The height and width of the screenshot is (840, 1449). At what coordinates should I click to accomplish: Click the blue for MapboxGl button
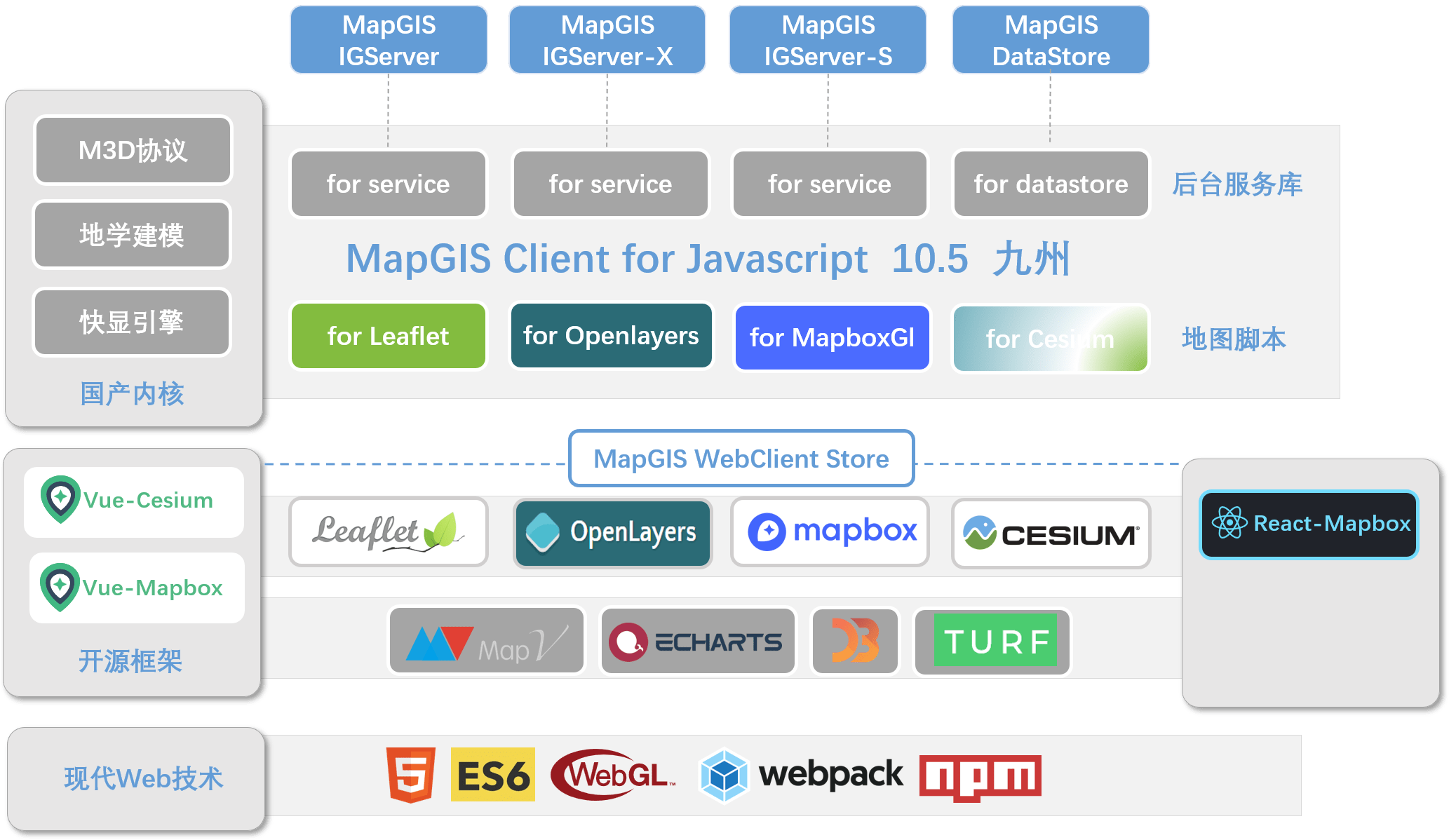[x=833, y=338]
